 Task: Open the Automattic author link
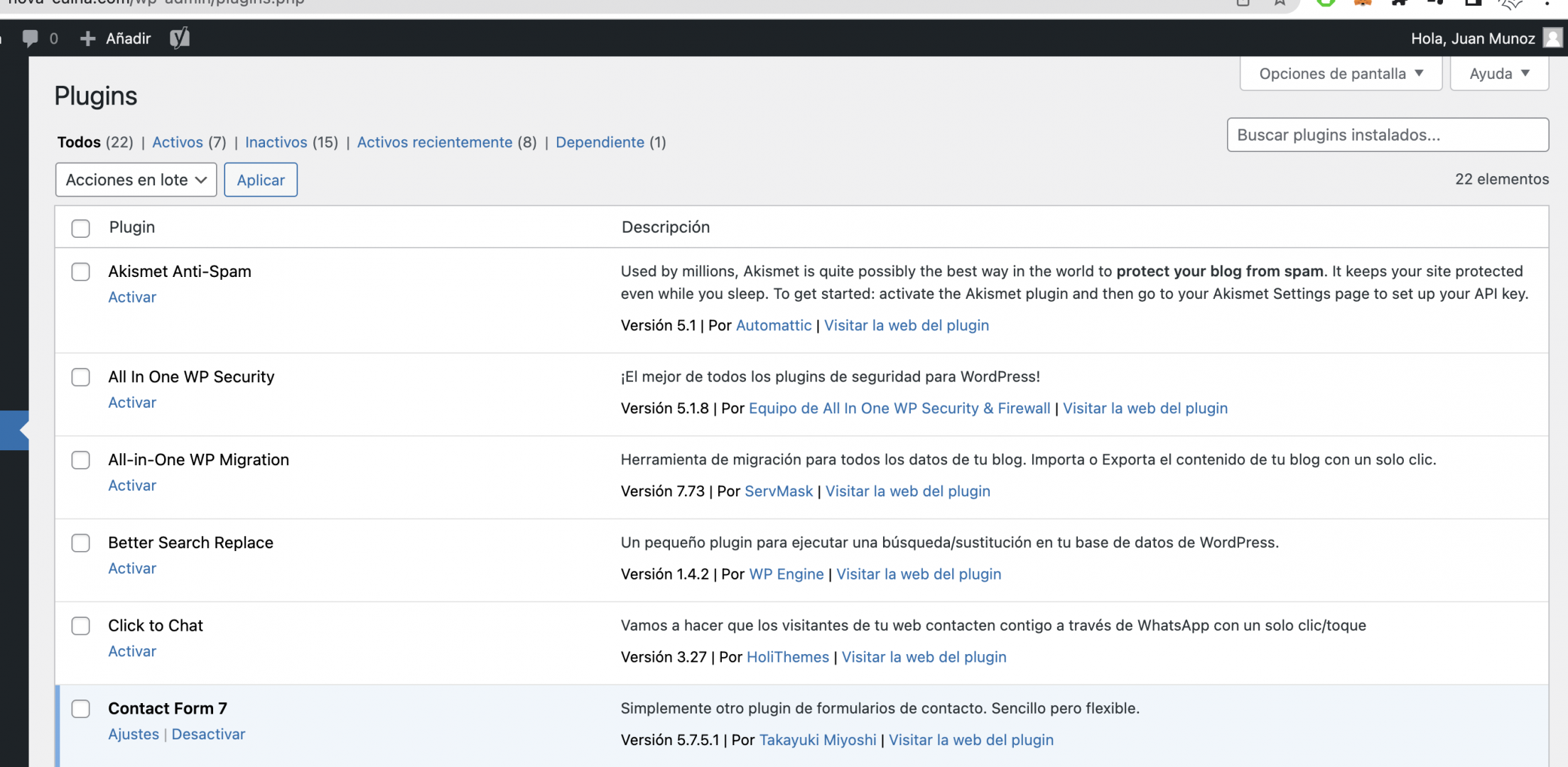pos(774,325)
